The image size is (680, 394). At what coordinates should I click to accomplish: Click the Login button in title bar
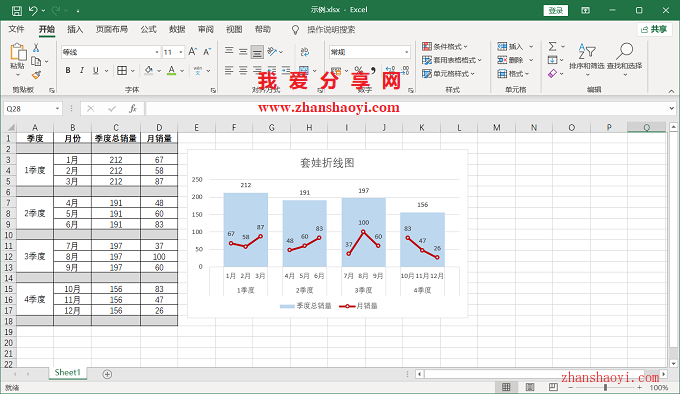point(556,10)
